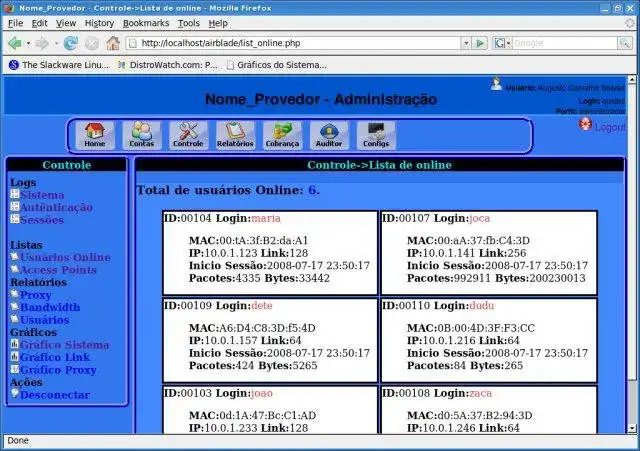Image resolution: width=640 pixels, height=451 pixels.
Task: Open the Configs monitor icon
Action: click(x=376, y=135)
